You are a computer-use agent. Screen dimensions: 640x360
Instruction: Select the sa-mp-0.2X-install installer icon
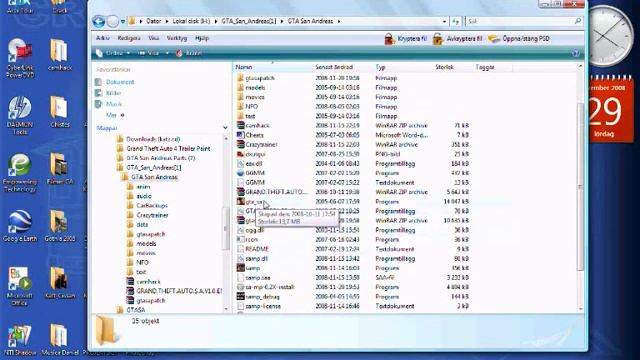(240, 287)
